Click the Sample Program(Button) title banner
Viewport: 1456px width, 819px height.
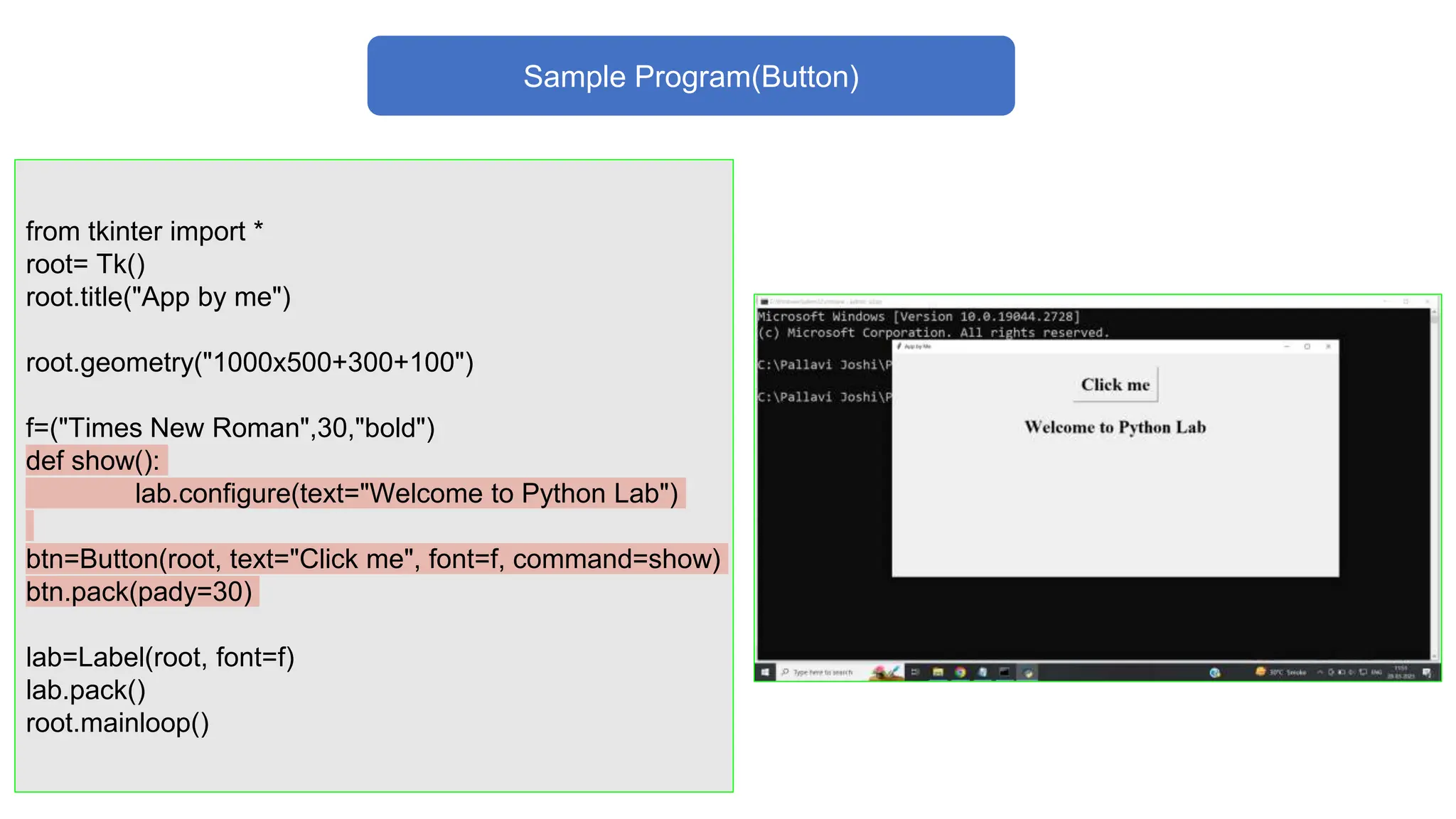[x=690, y=76]
